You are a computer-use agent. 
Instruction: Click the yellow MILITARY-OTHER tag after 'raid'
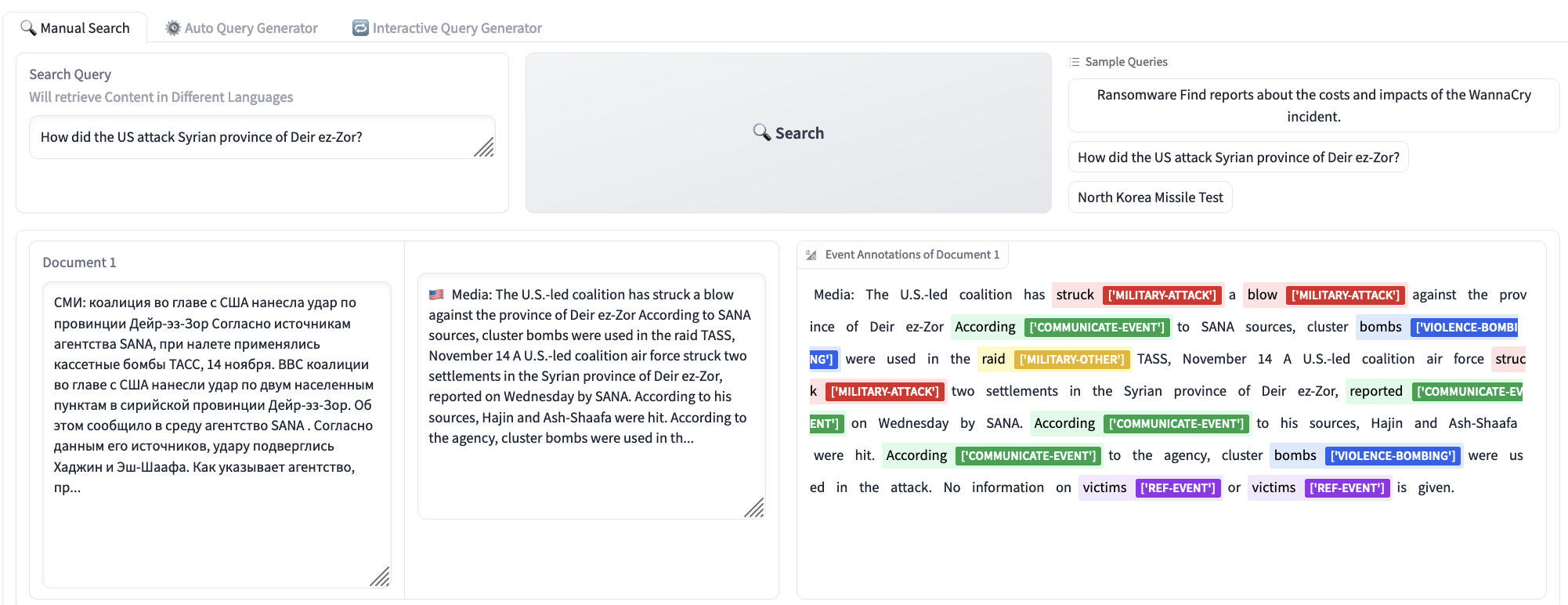(x=1071, y=360)
